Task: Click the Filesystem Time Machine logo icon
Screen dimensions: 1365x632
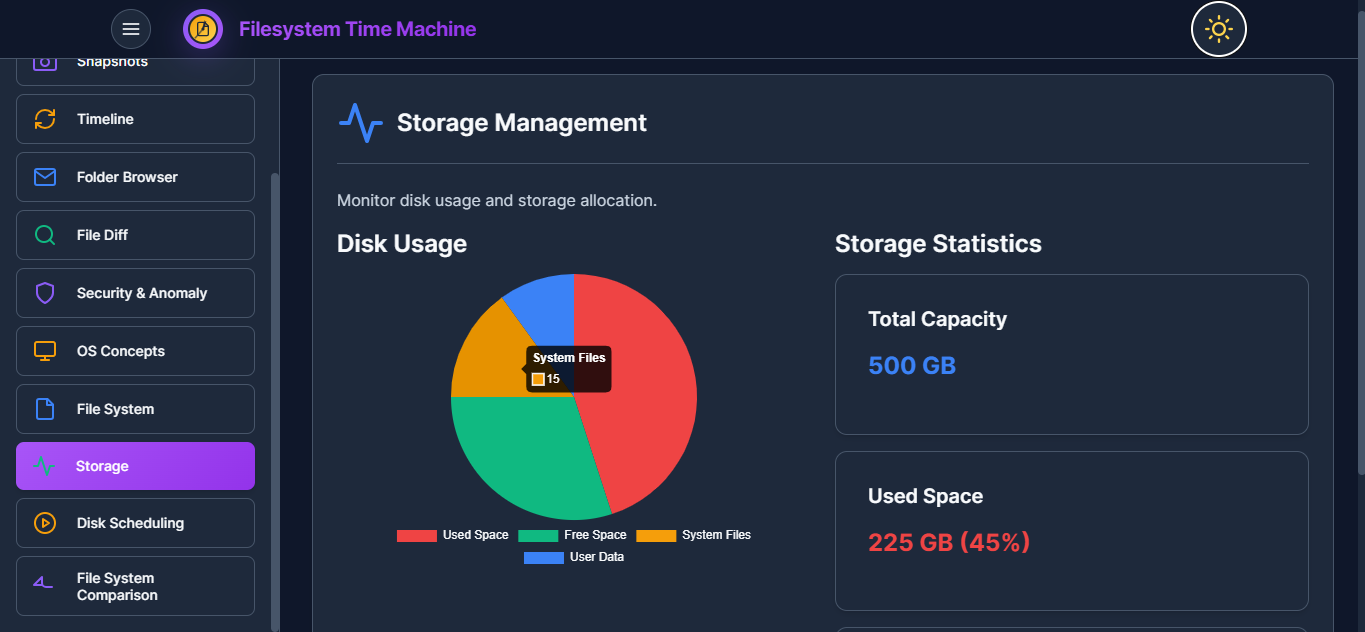Action: [x=203, y=29]
